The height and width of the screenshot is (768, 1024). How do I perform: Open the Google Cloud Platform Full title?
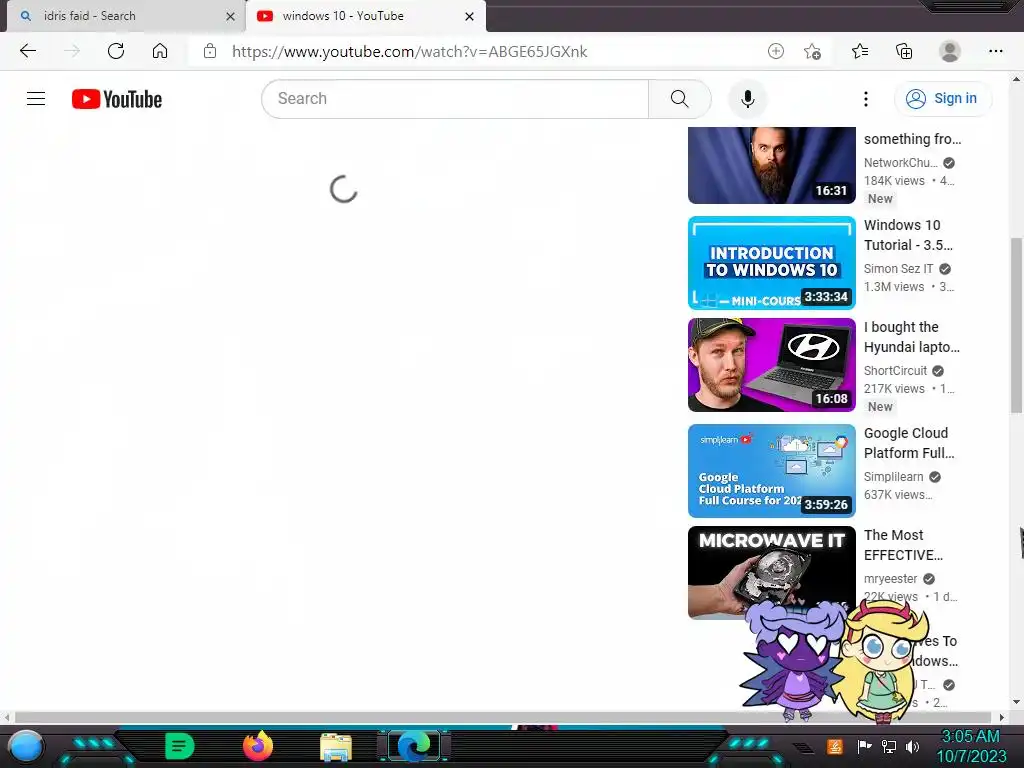(909, 443)
